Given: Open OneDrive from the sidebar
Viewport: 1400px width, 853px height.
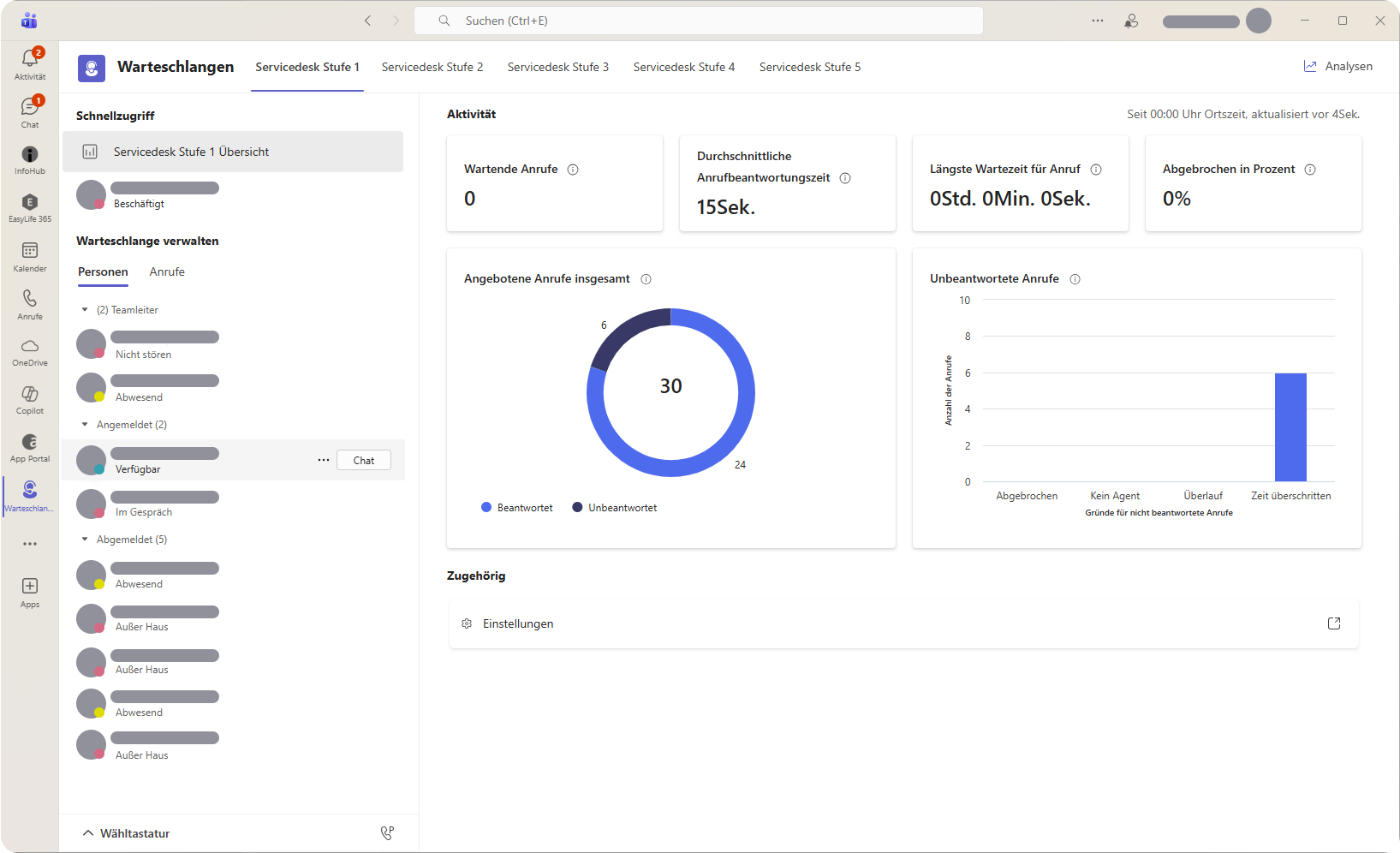Looking at the screenshot, I should tap(30, 347).
